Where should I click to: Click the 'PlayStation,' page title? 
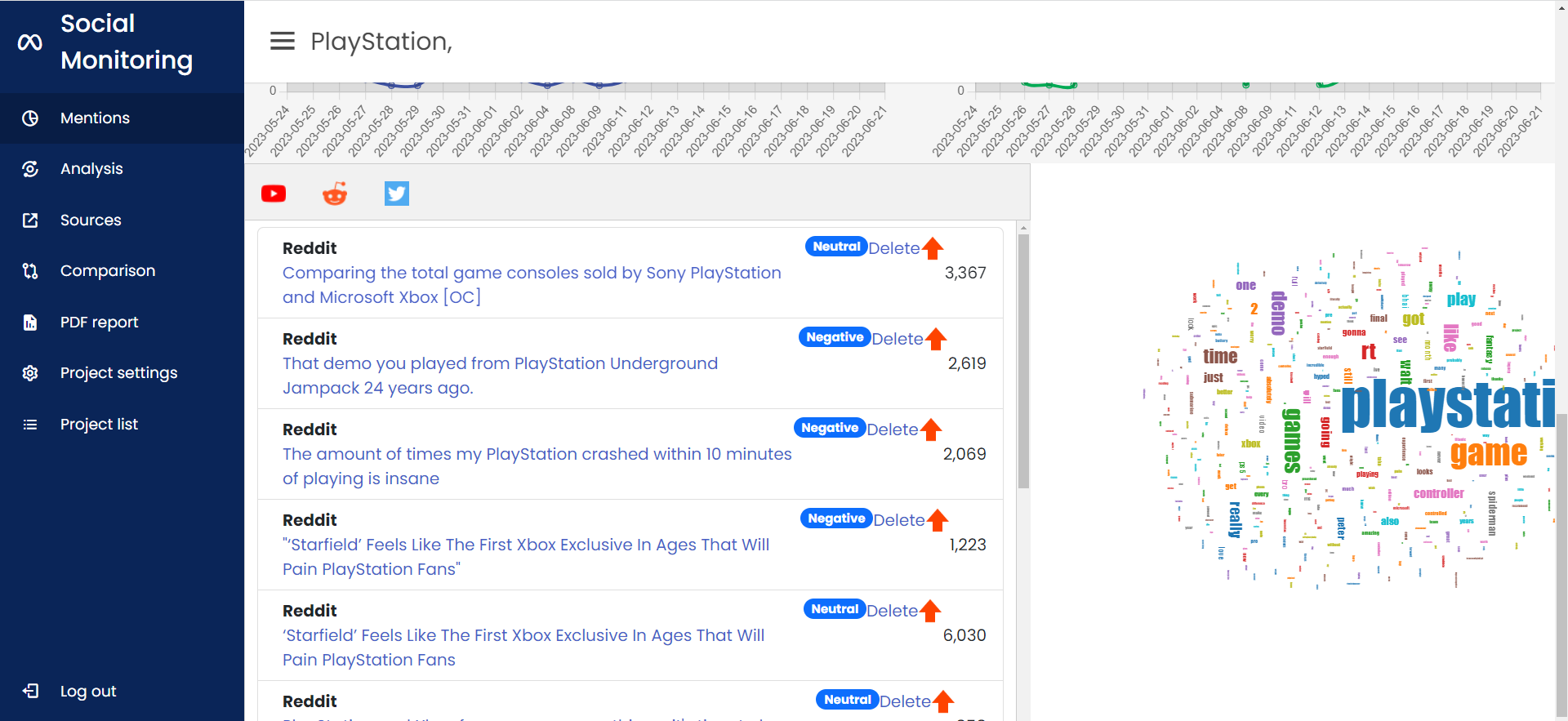coord(381,41)
